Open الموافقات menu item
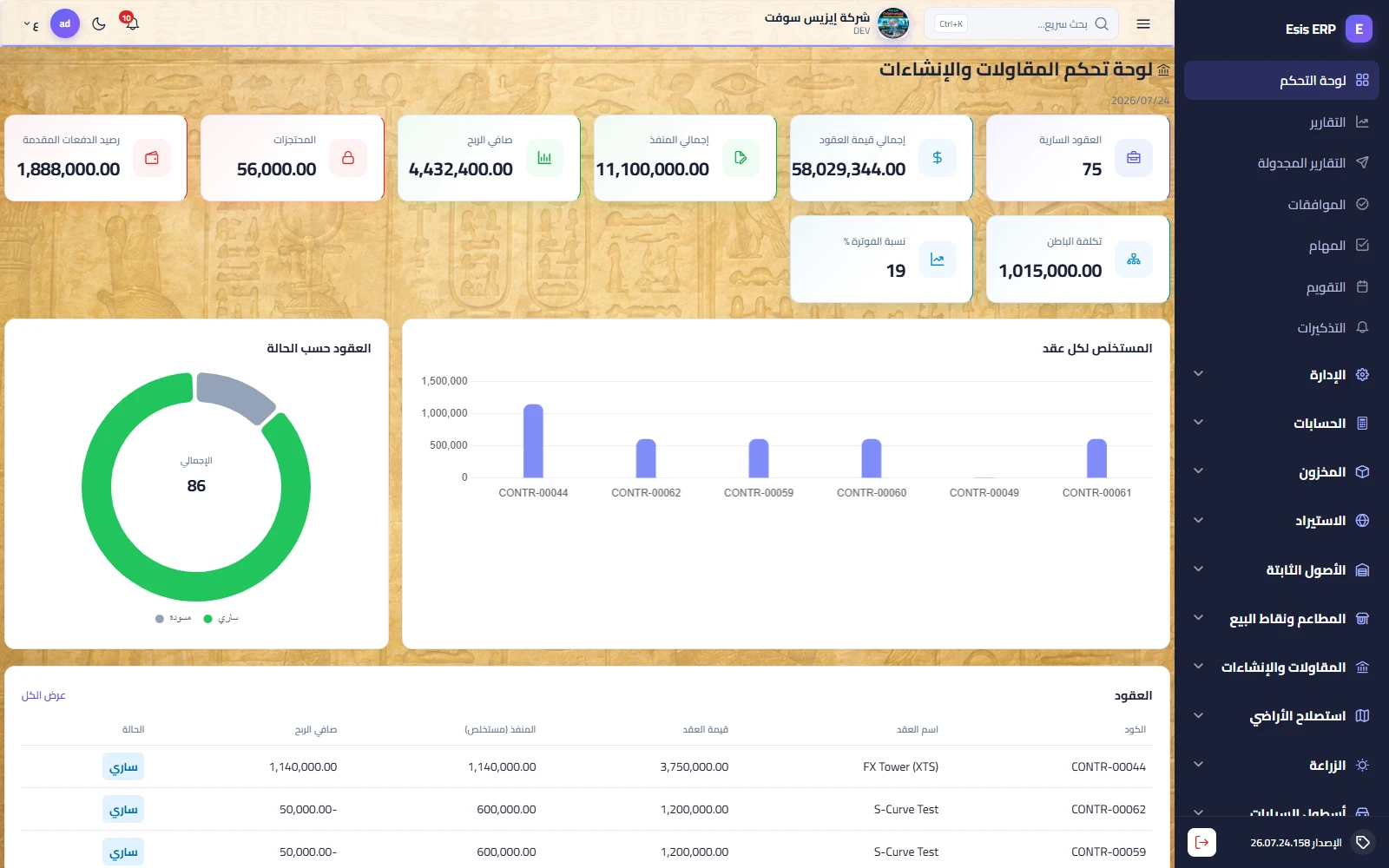Image resolution: width=1389 pixels, height=868 pixels. [x=1281, y=204]
